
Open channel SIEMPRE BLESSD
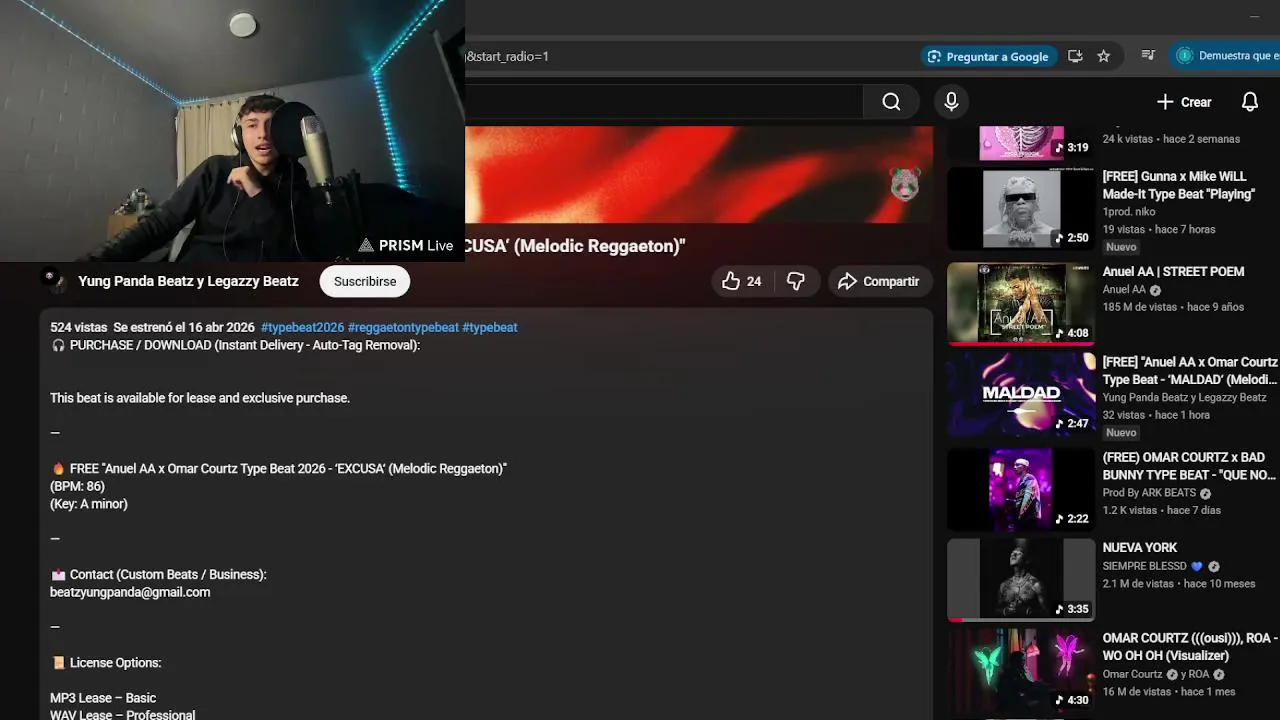[x=1144, y=566]
